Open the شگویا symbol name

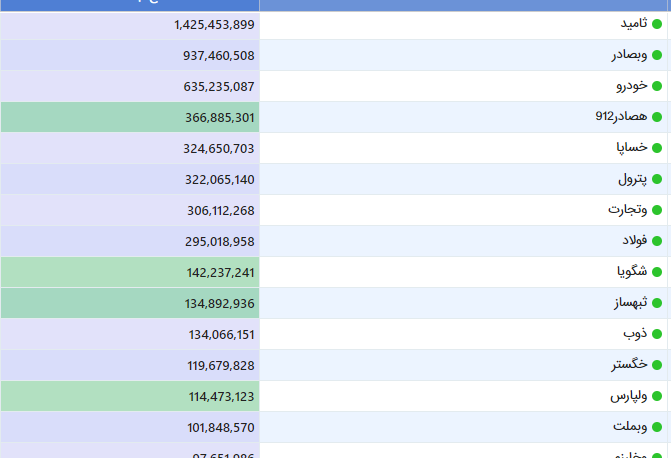pyautogui.click(x=632, y=271)
